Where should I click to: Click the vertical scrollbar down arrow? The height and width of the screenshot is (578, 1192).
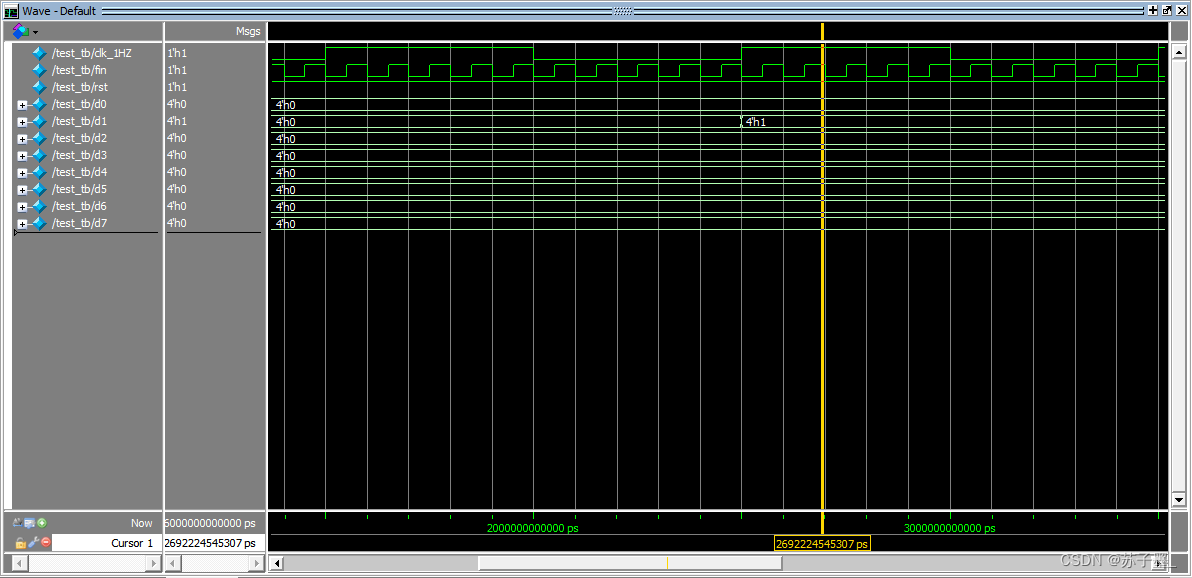pos(1179,500)
